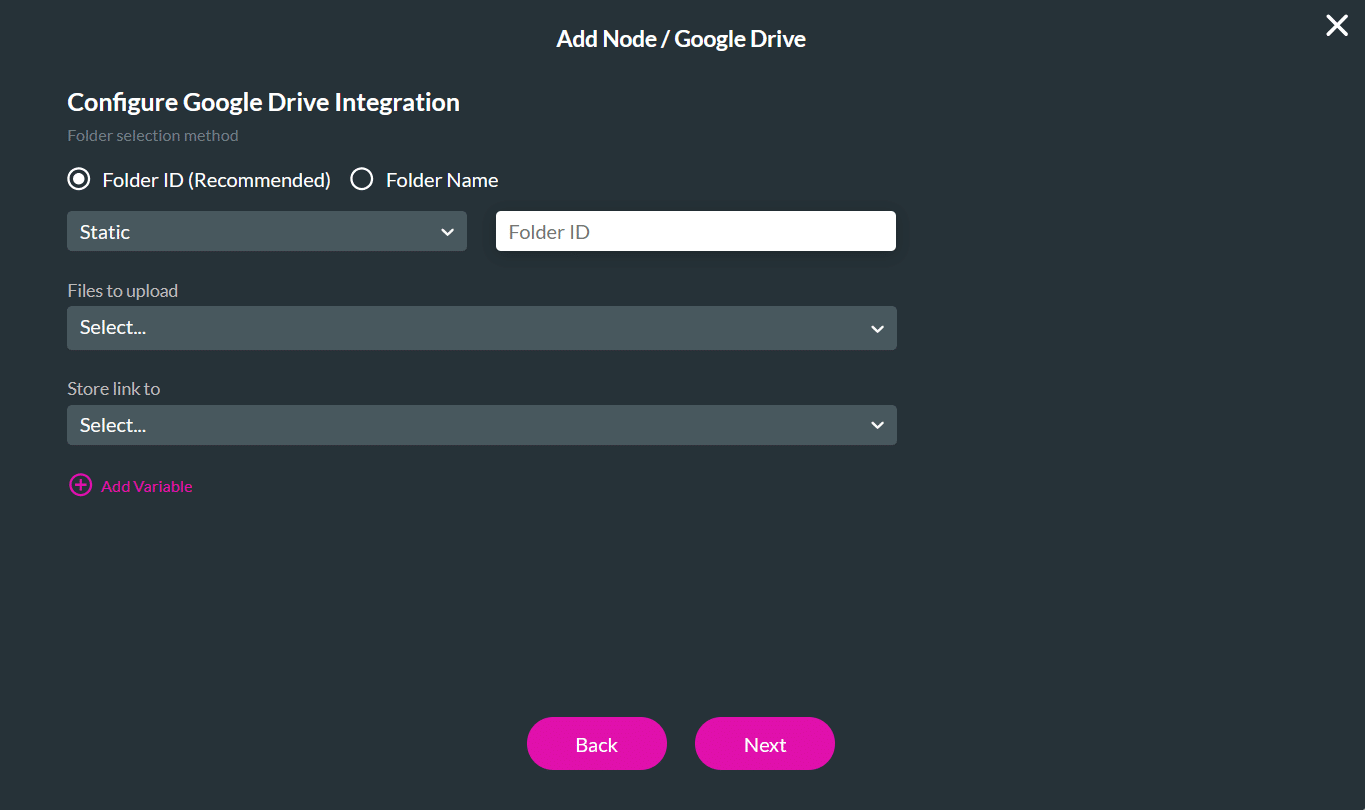
Task: Dismiss the dialog using the X icon
Action: (x=1336, y=25)
